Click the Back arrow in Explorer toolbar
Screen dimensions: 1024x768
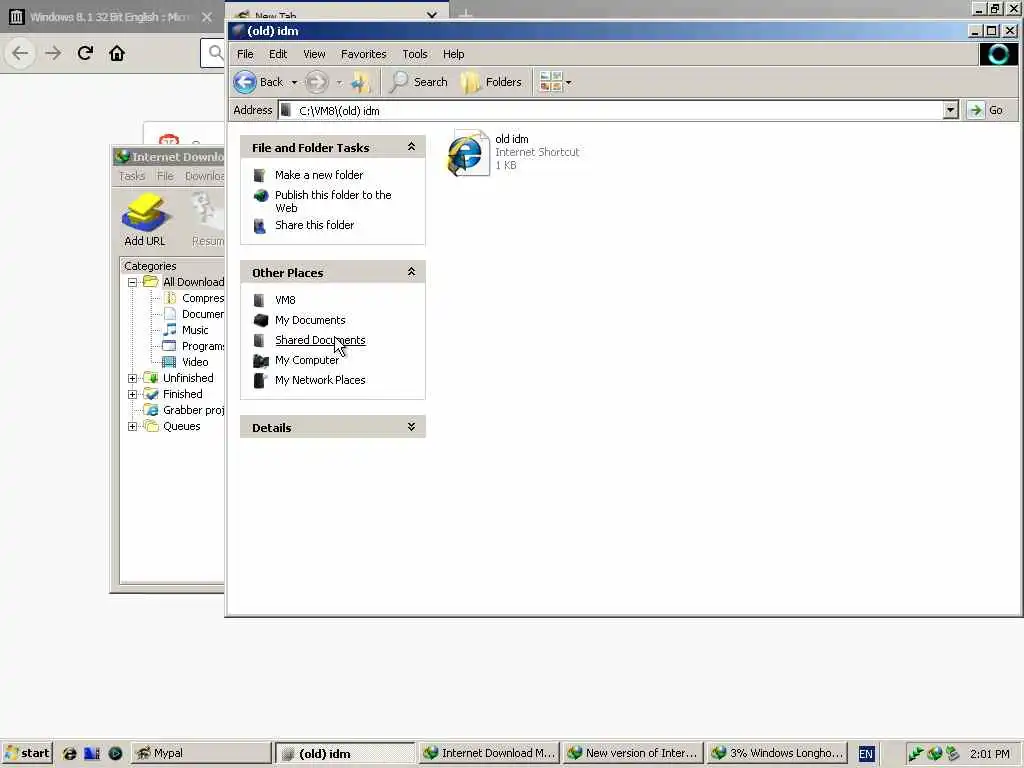pyautogui.click(x=246, y=82)
